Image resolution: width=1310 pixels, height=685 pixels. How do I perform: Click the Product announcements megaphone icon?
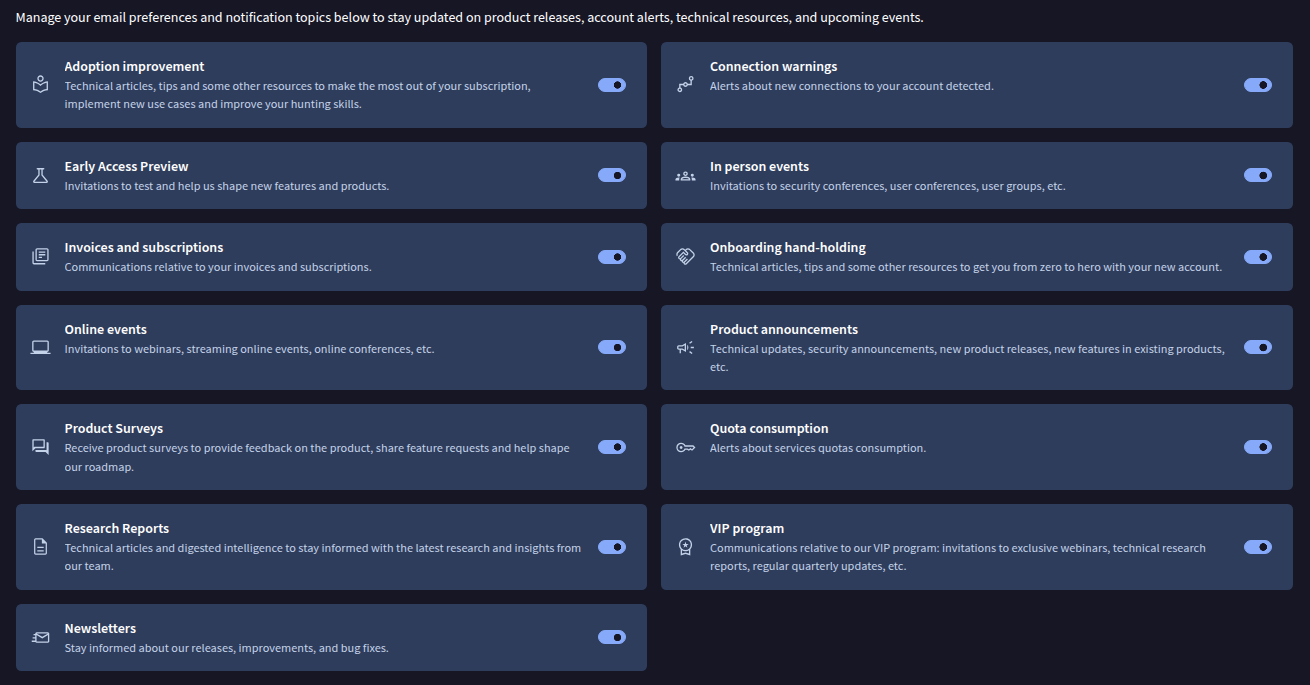[x=685, y=347]
